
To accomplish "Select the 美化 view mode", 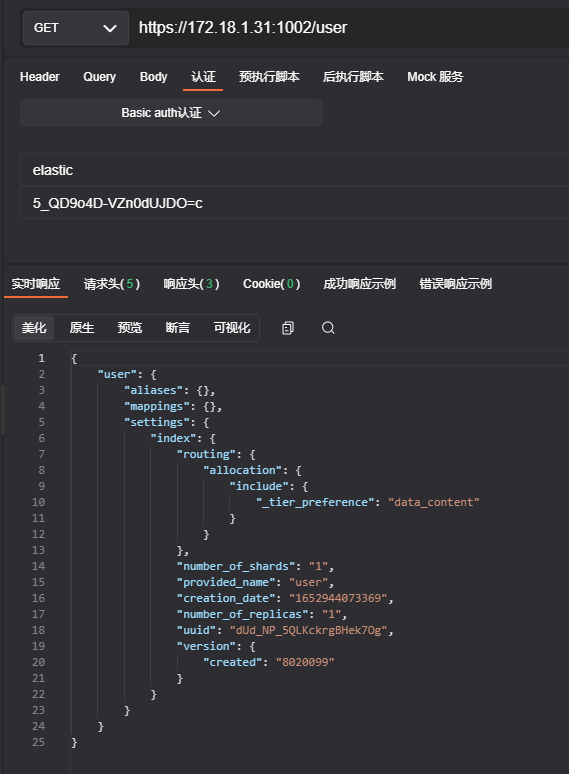I will pyautogui.click(x=34, y=328).
